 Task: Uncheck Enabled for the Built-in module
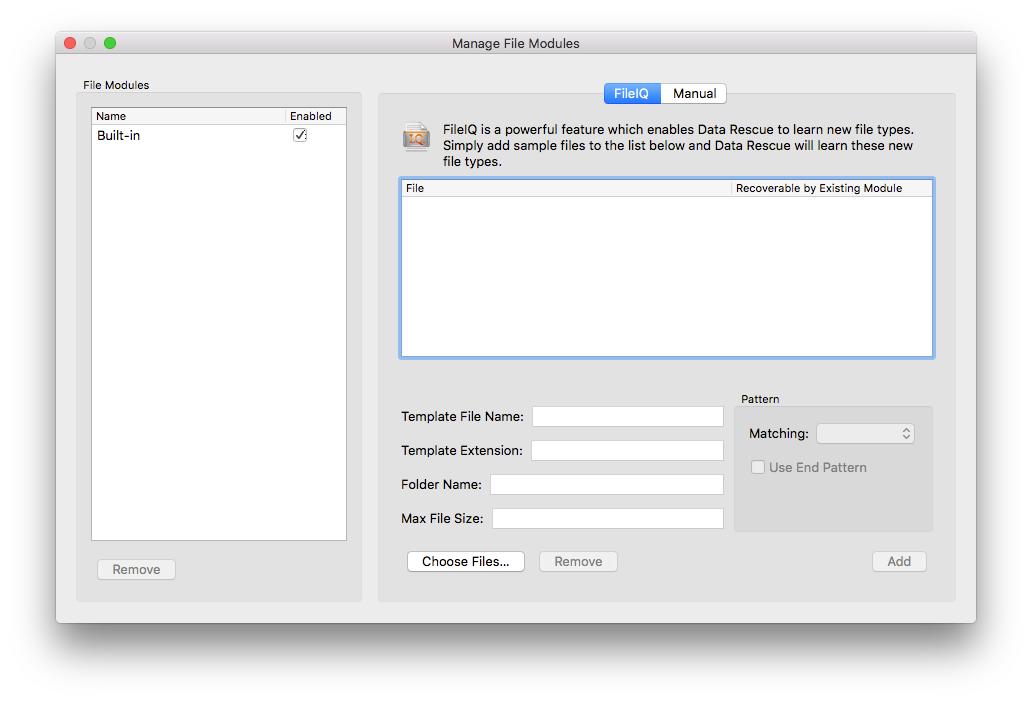click(300, 135)
